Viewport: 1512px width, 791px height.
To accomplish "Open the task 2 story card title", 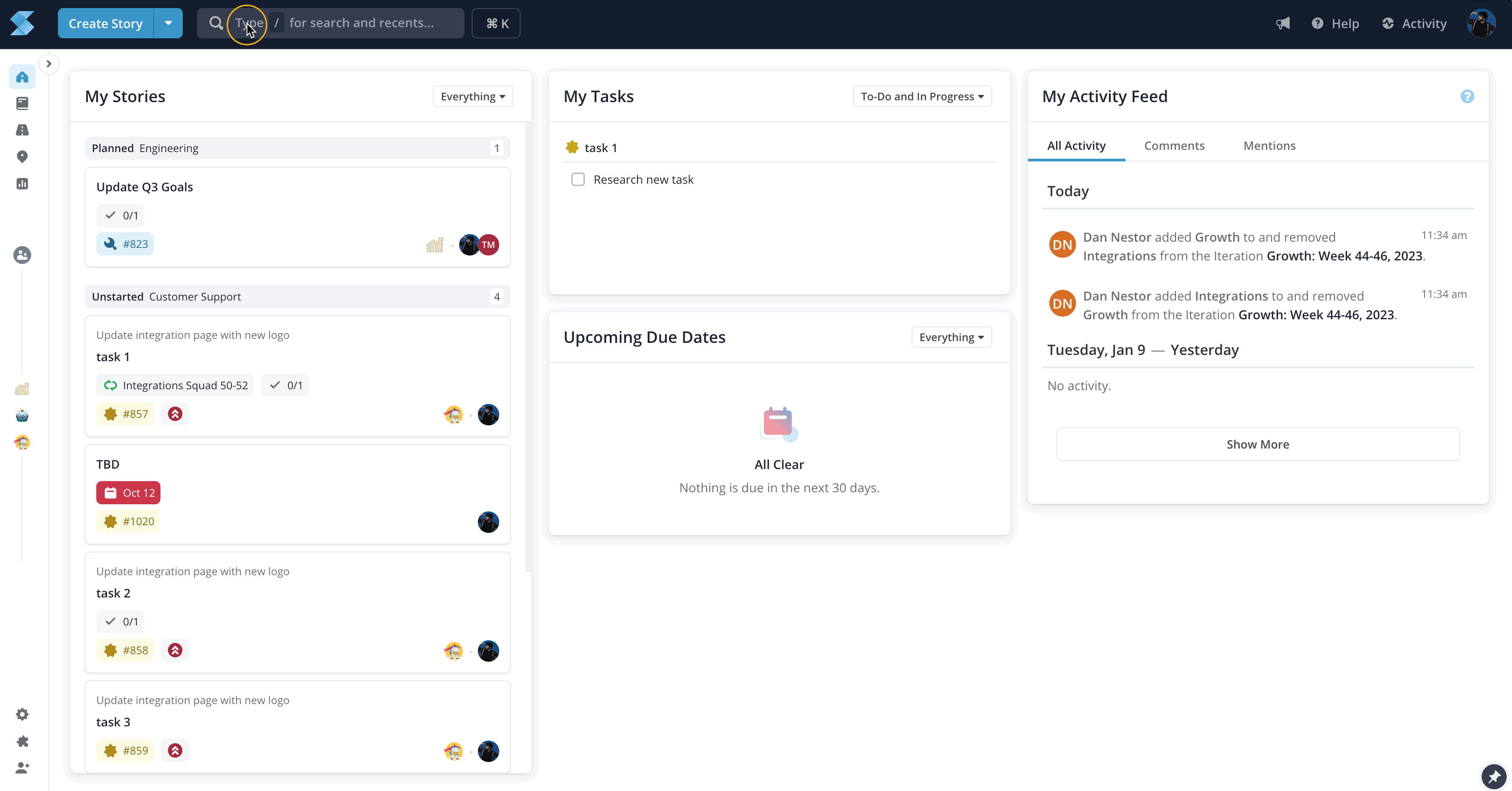I will pyautogui.click(x=113, y=593).
